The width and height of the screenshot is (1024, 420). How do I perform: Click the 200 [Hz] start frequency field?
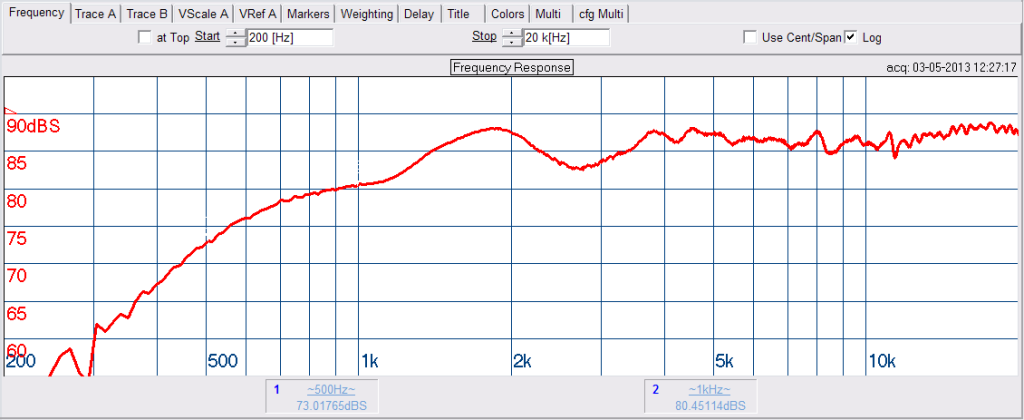coord(289,38)
